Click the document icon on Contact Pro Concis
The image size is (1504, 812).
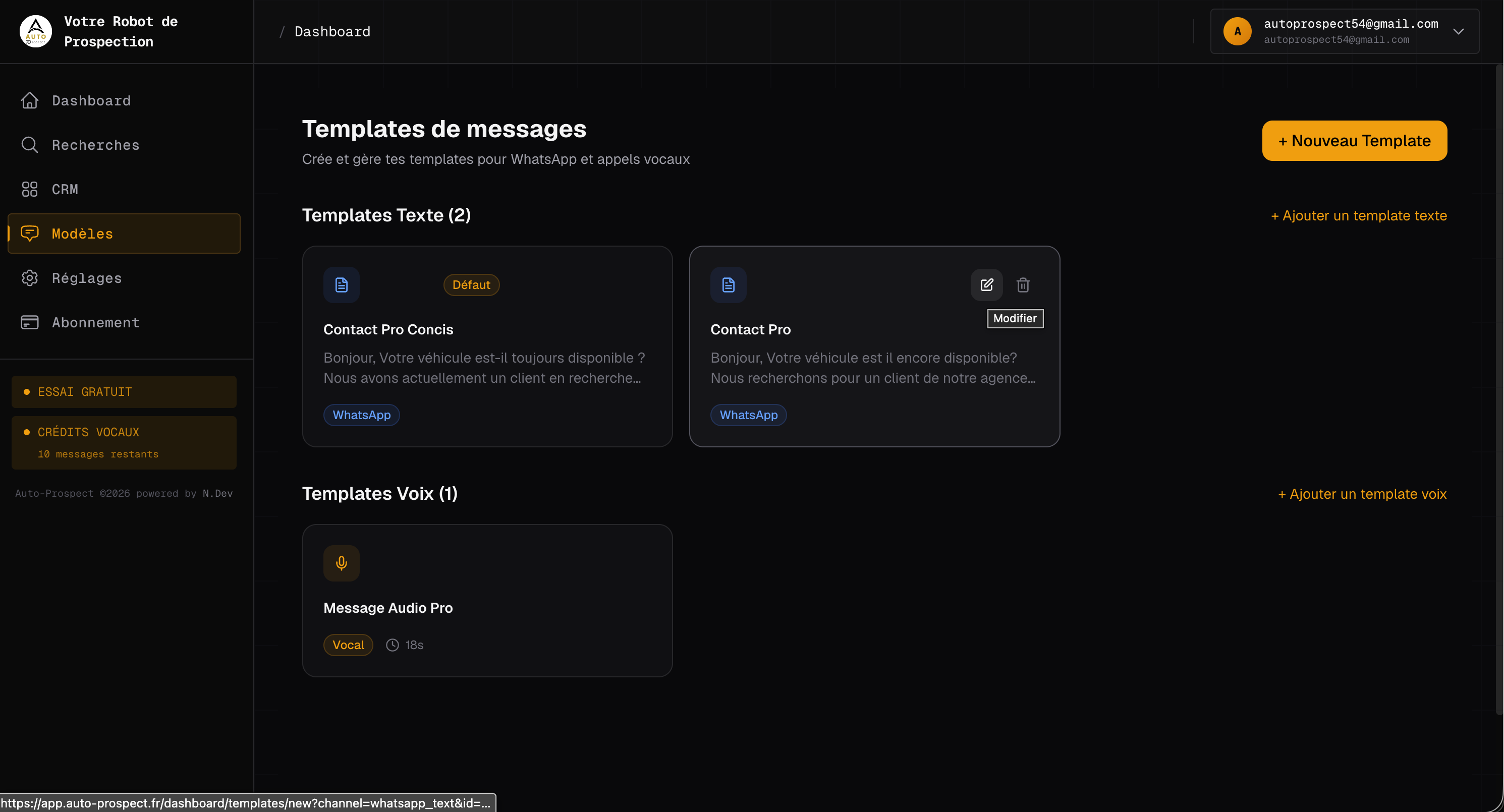[x=342, y=285]
